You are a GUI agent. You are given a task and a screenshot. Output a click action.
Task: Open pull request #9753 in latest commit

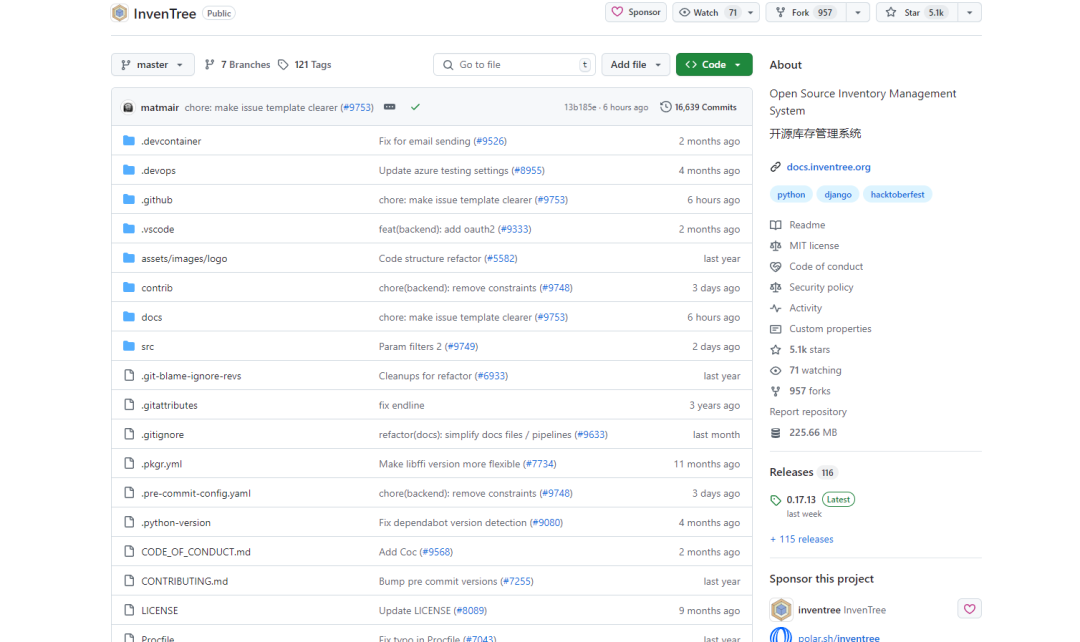pyautogui.click(x=358, y=107)
